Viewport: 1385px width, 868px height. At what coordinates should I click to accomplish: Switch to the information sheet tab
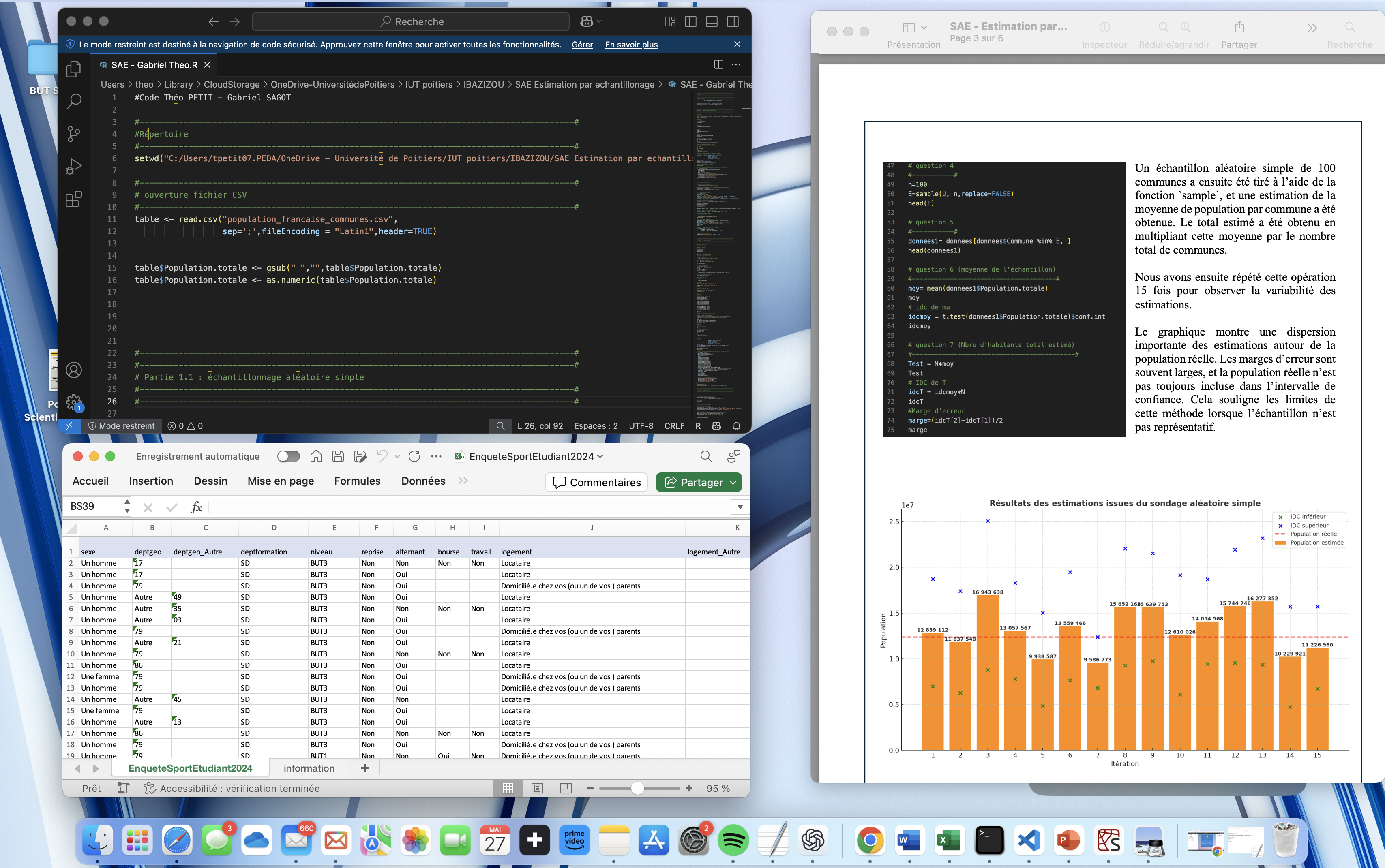click(x=309, y=768)
